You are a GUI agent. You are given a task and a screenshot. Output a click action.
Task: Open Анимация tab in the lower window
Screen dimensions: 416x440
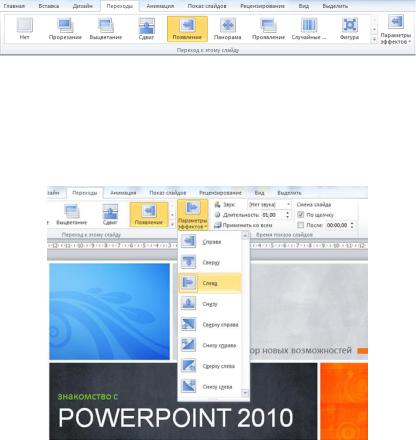[x=123, y=193]
